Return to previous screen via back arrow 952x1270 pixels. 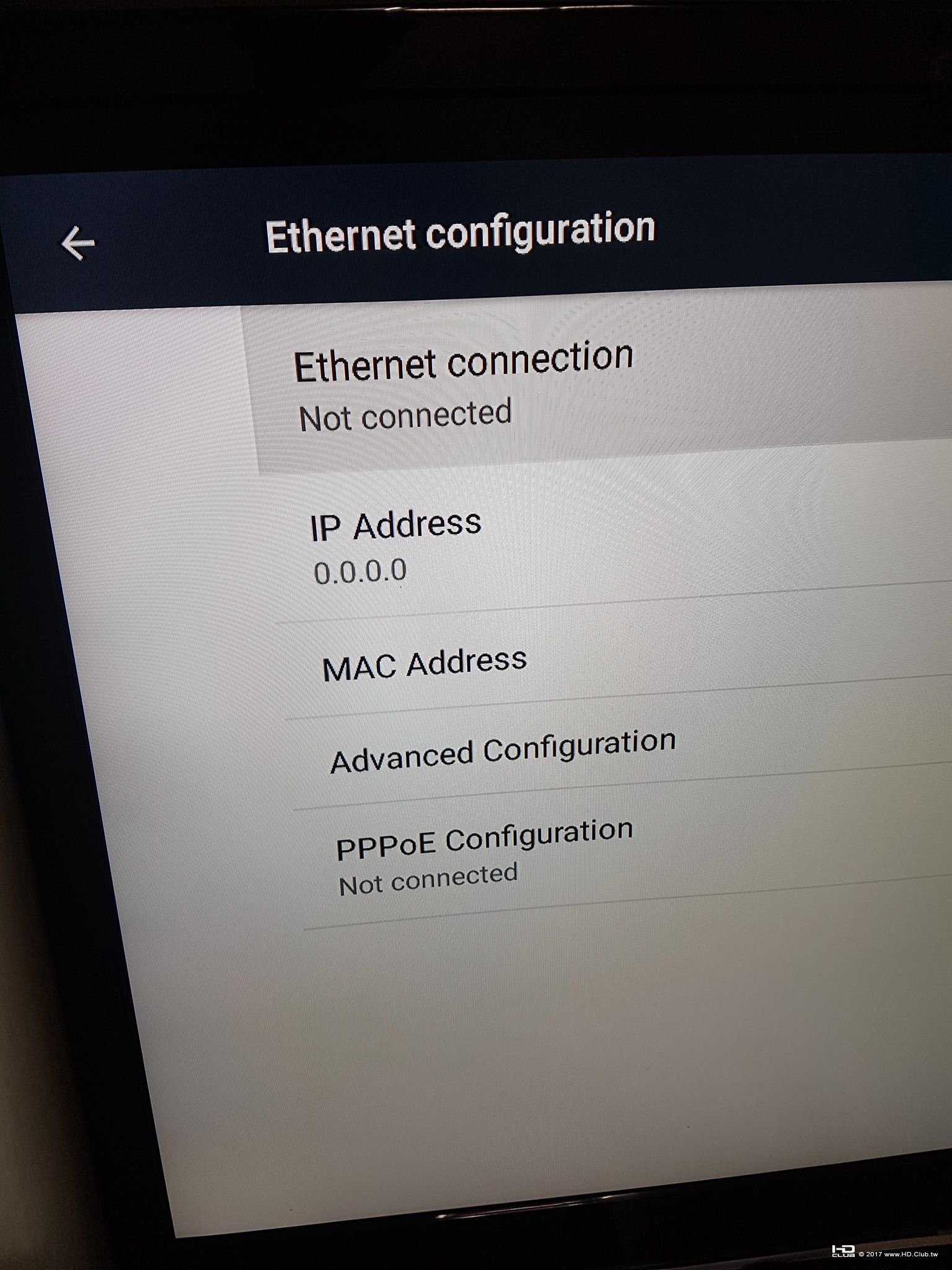tap(78, 243)
